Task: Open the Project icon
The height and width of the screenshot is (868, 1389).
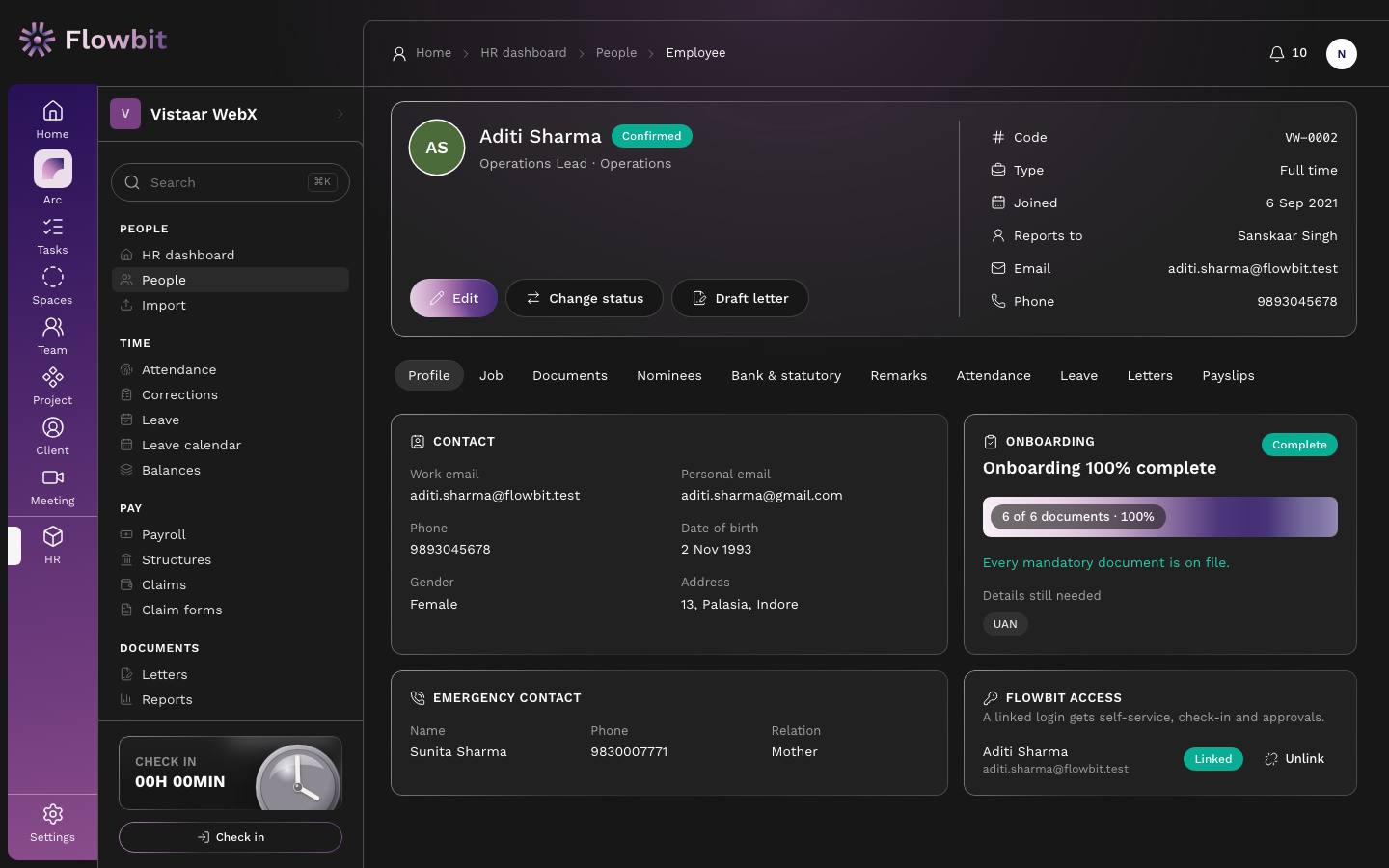Action: [53, 387]
